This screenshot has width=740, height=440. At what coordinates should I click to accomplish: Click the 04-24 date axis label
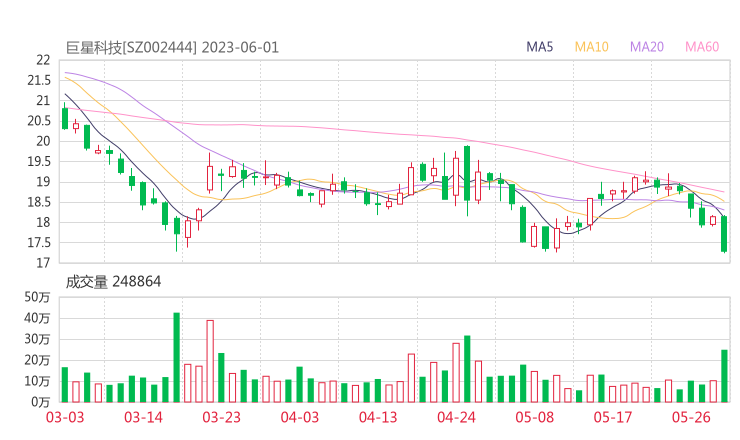tap(456, 417)
